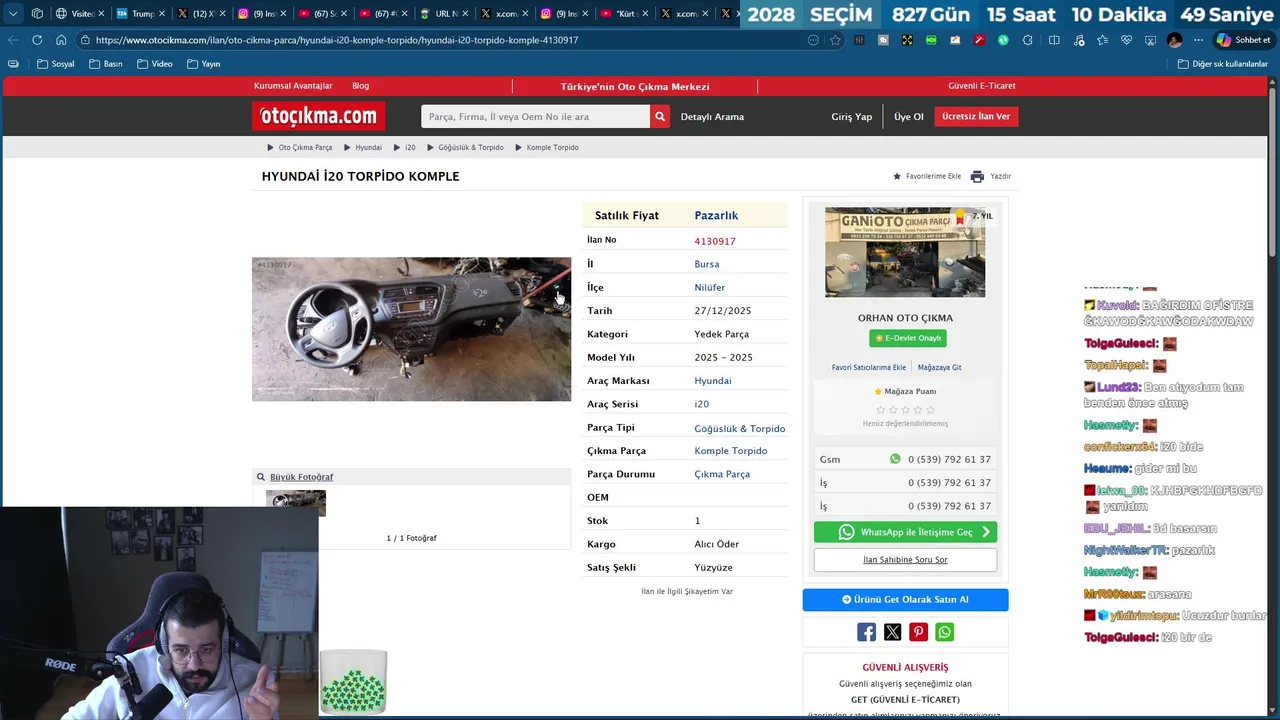
Task: Open workspaces icon beside tab list
Action: pyautogui.click(x=37, y=14)
